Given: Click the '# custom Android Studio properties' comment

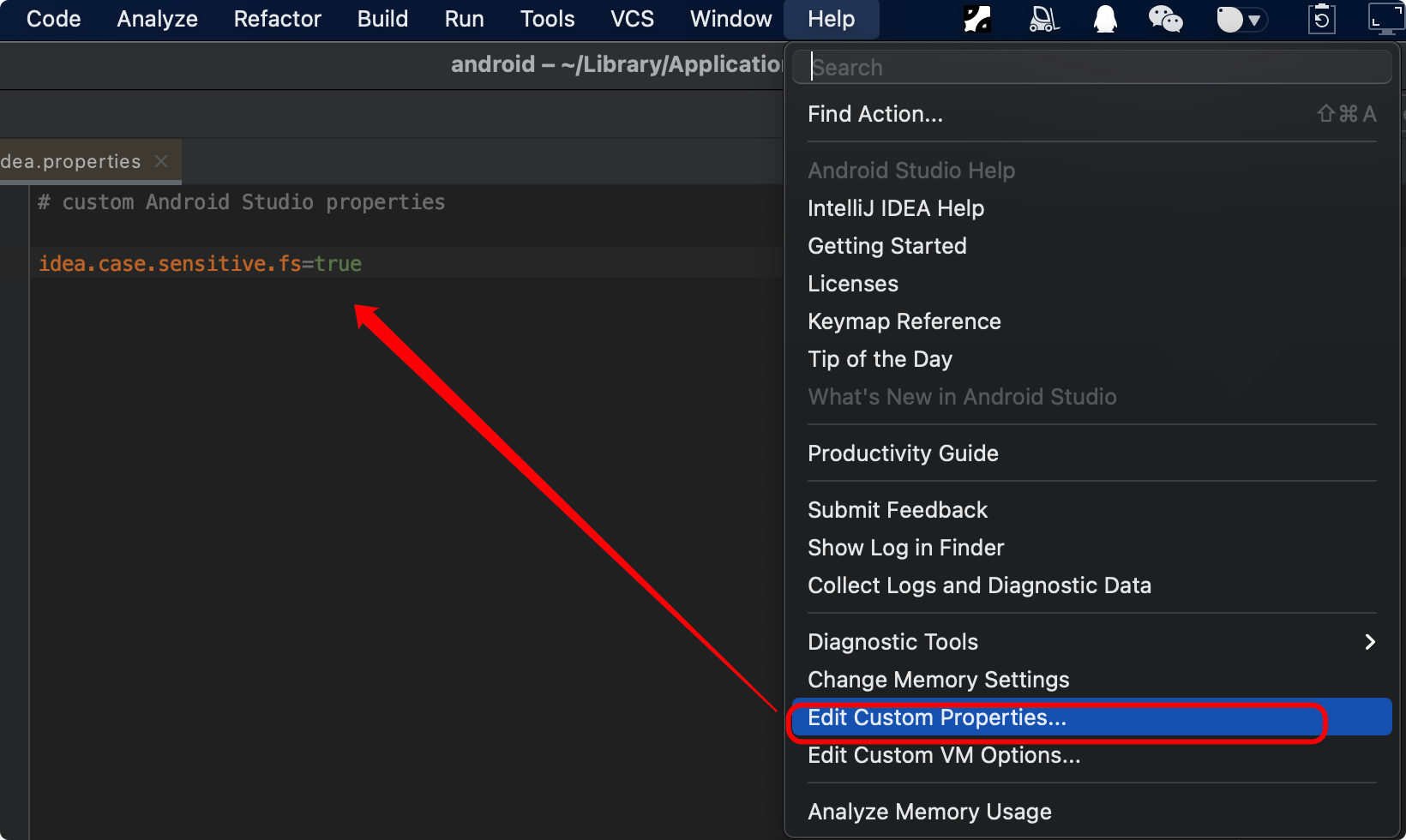Looking at the screenshot, I should click(242, 202).
